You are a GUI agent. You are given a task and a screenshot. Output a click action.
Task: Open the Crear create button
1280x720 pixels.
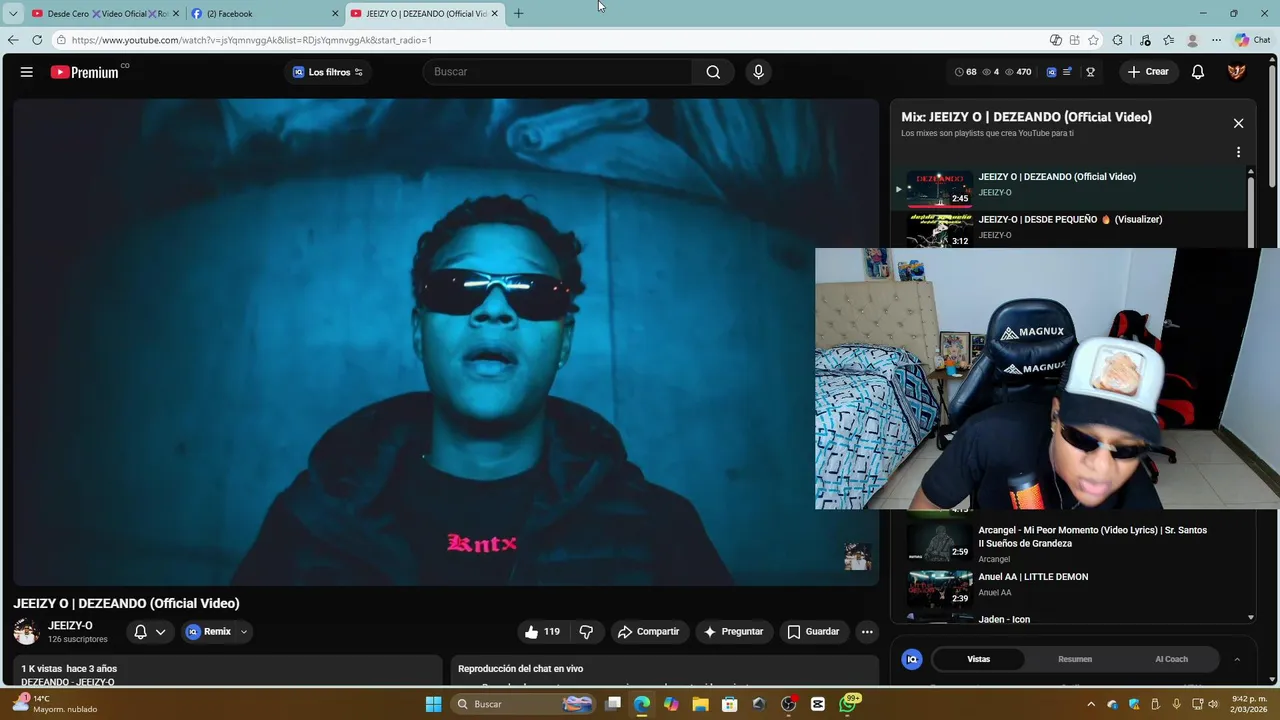pos(1148,72)
